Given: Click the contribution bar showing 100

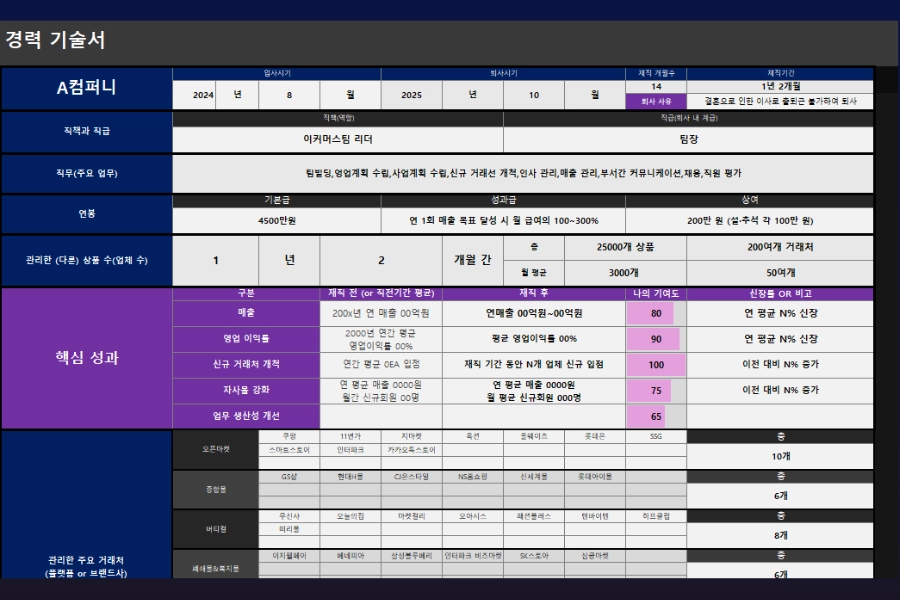Looking at the screenshot, I should pyautogui.click(x=655, y=365).
